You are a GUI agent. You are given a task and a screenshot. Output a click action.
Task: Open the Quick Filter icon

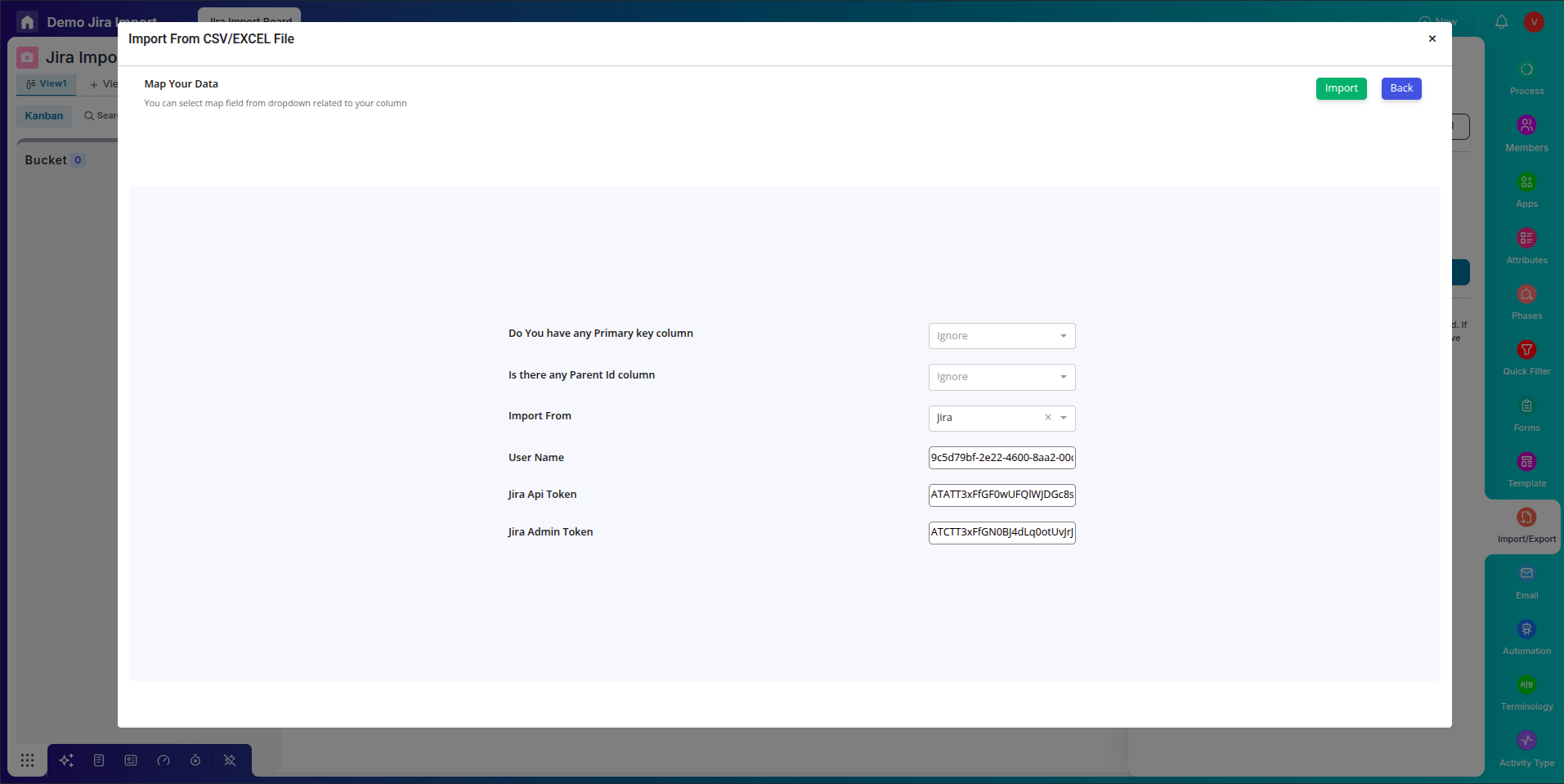pyautogui.click(x=1526, y=350)
